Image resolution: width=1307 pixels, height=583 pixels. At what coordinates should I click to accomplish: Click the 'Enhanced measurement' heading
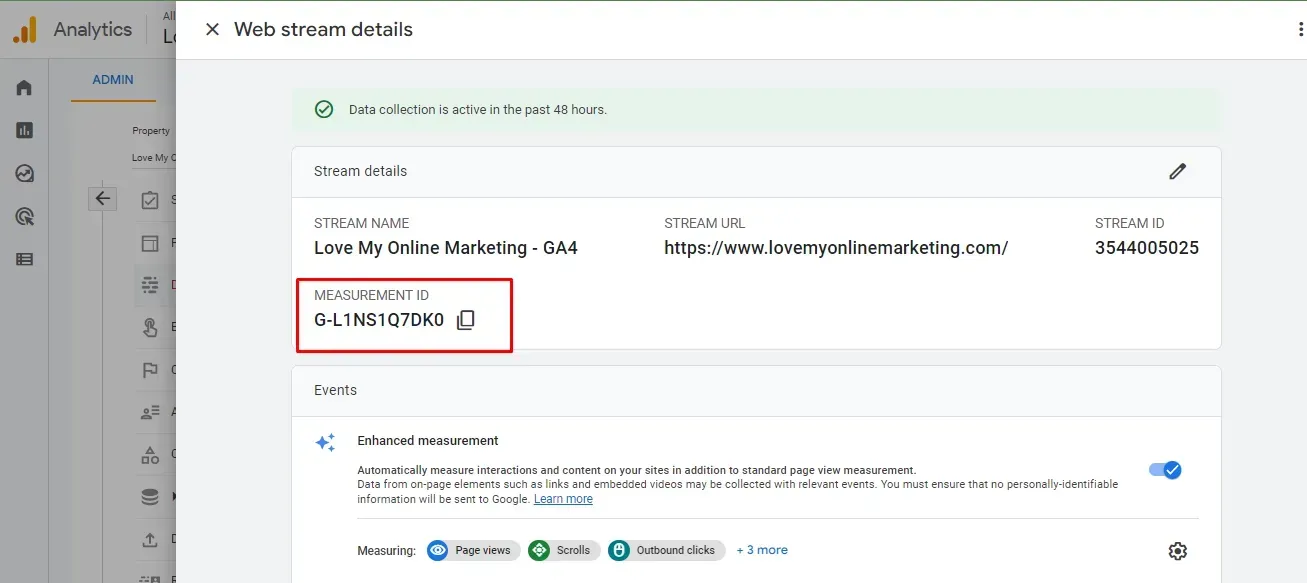(x=428, y=441)
